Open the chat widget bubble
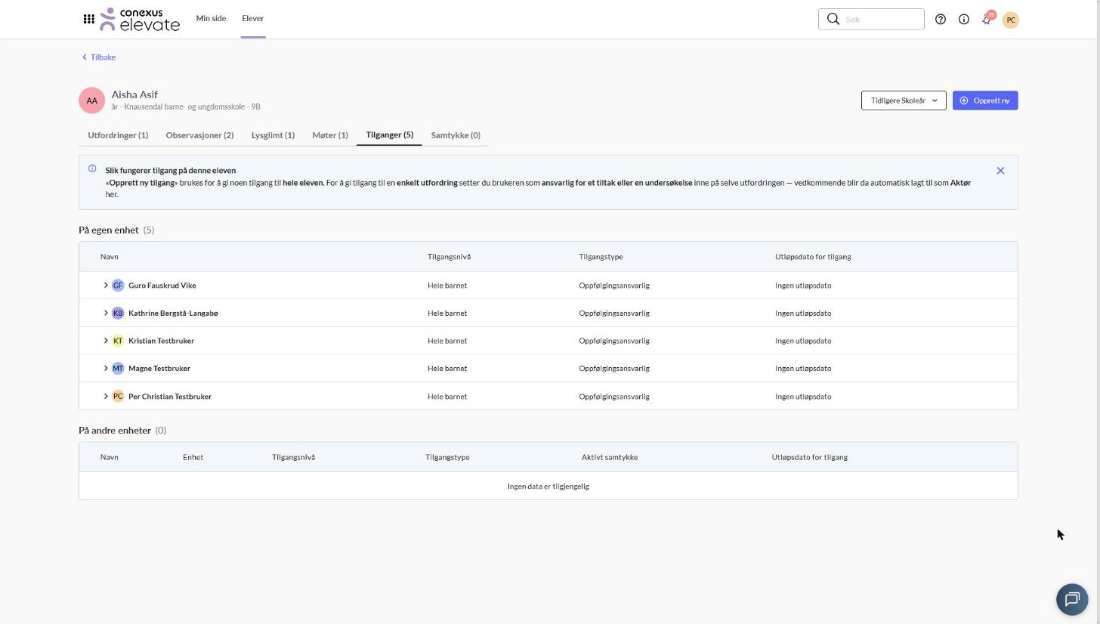This screenshot has height=624, width=1100. pyautogui.click(x=1072, y=599)
